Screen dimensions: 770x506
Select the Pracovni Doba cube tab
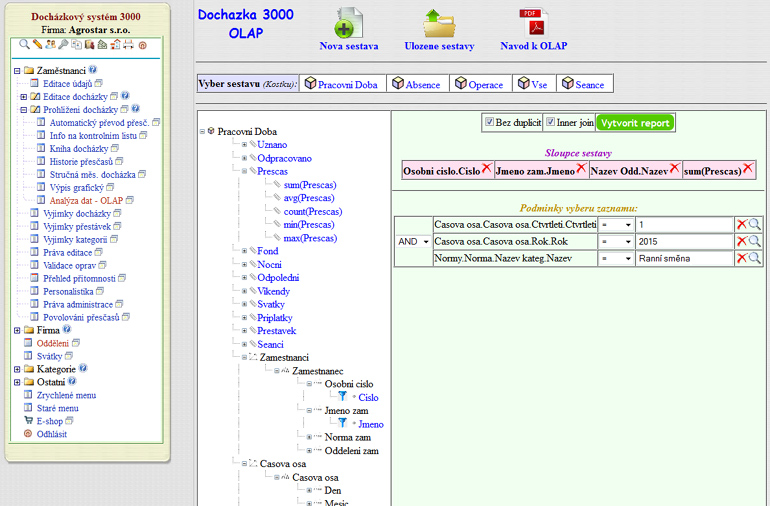coord(343,84)
